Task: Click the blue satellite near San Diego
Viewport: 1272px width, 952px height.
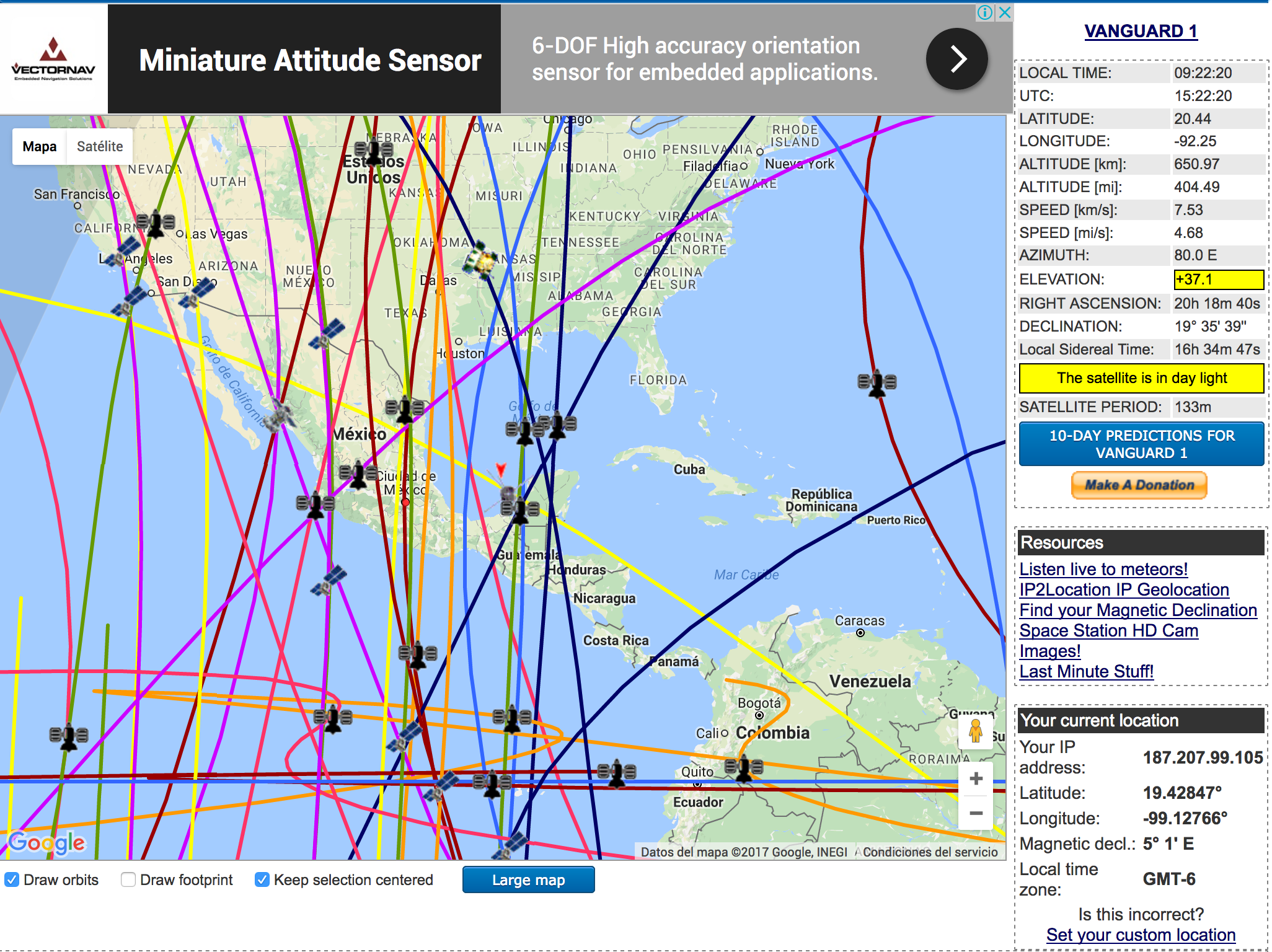Action: click(x=197, y=294)
